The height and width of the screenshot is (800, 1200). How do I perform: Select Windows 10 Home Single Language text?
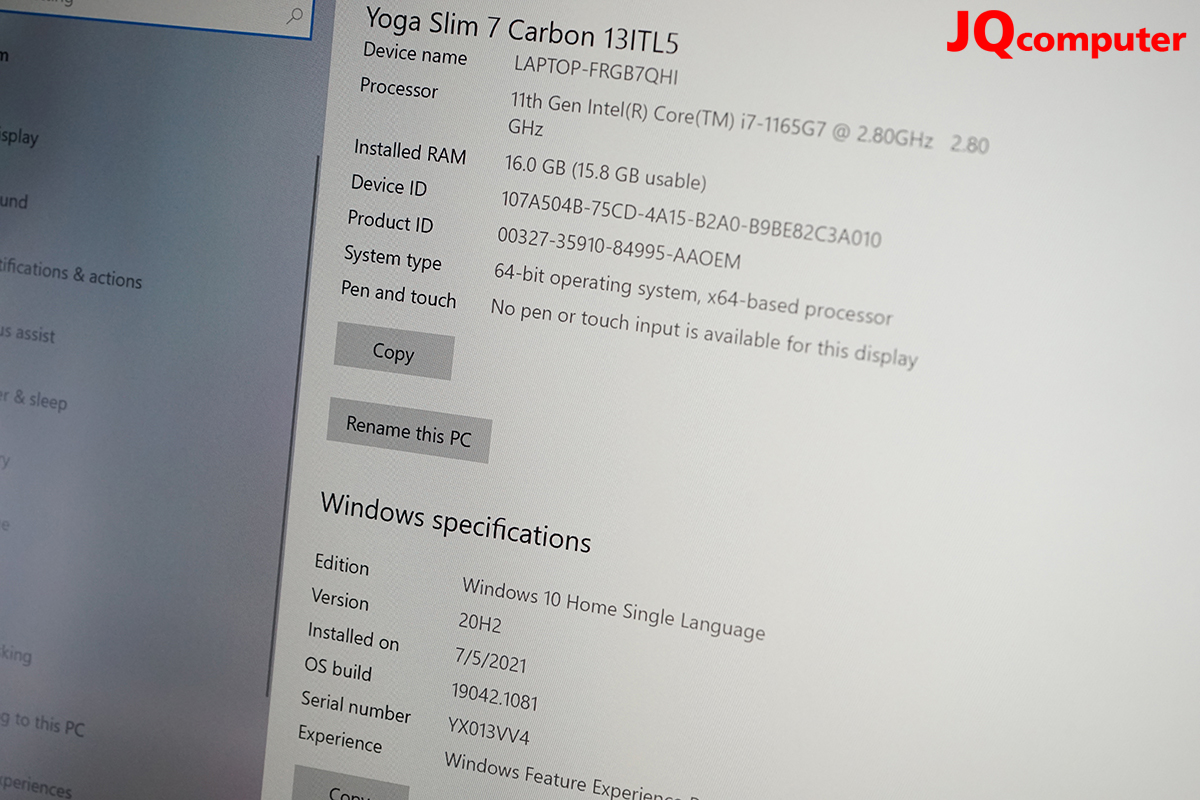(613, 608)
